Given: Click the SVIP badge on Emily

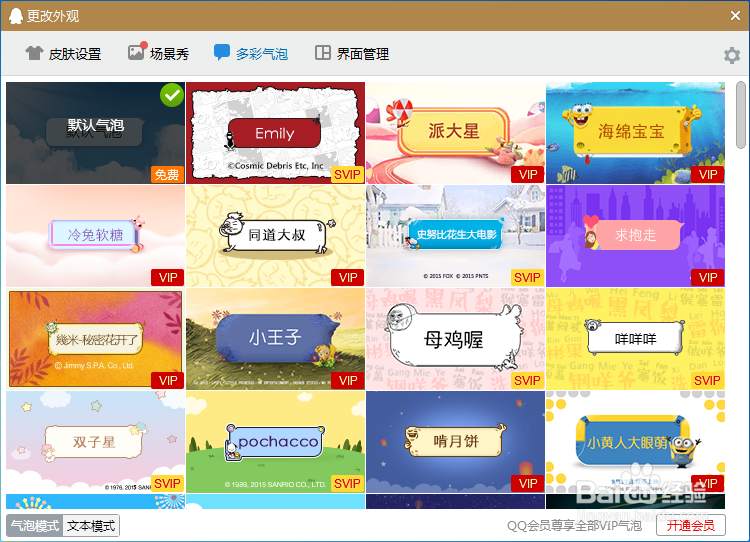Looking at the screenshot, I should point(347,175).
